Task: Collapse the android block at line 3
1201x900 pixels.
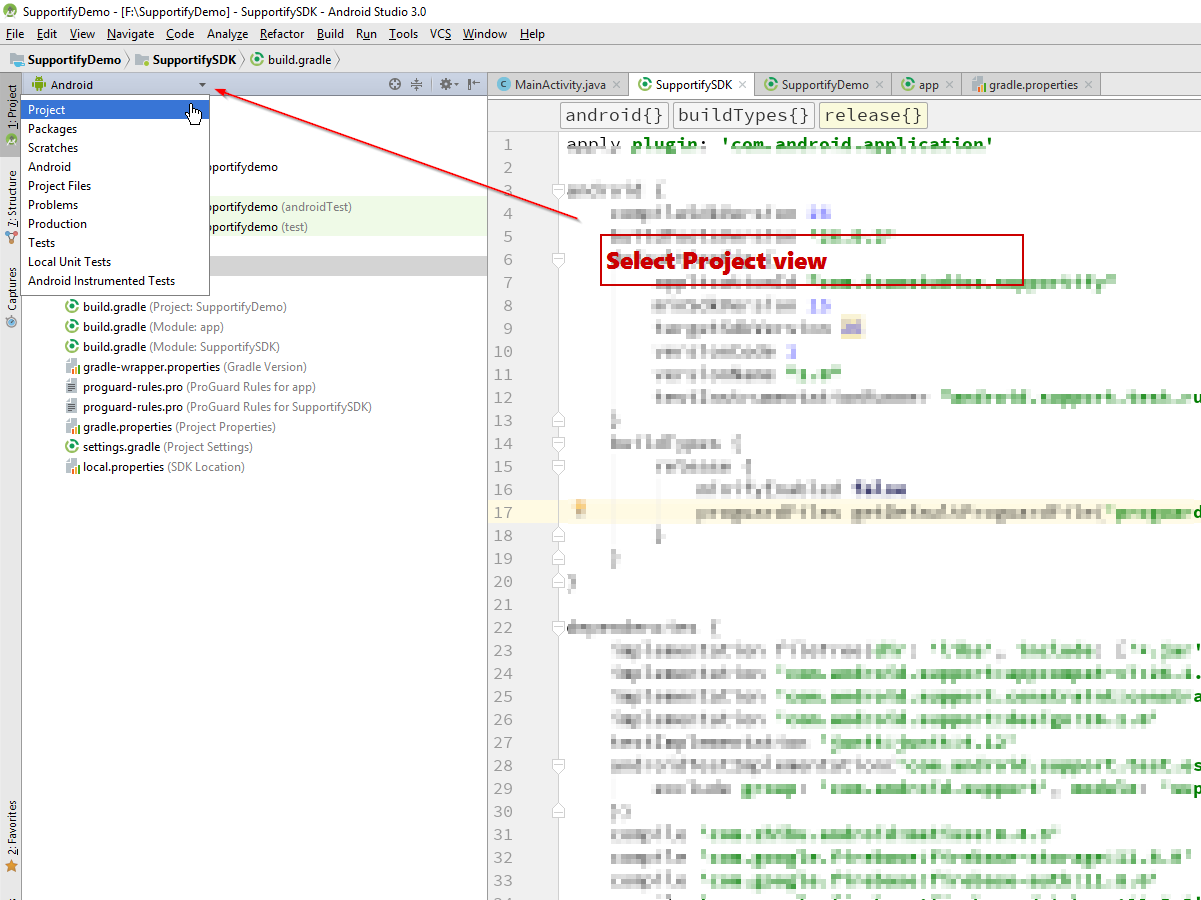Action: (558, 190)
